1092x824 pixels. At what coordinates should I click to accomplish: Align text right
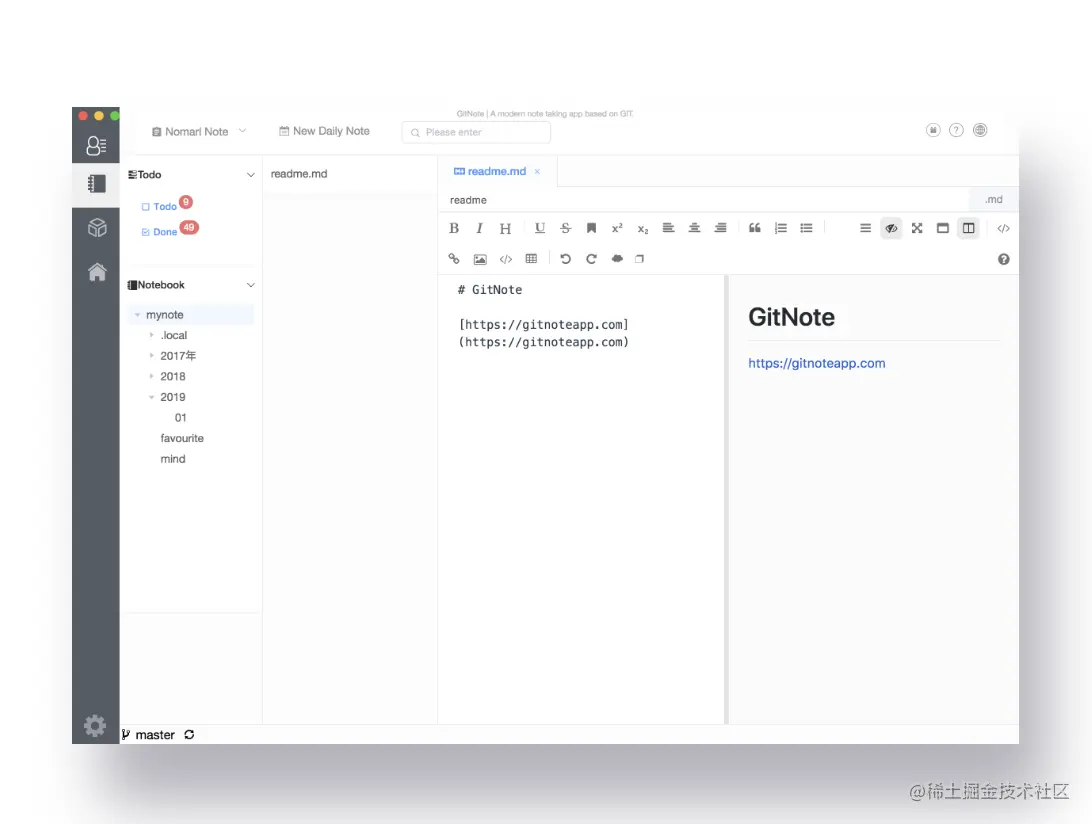[x=721, y=228]
